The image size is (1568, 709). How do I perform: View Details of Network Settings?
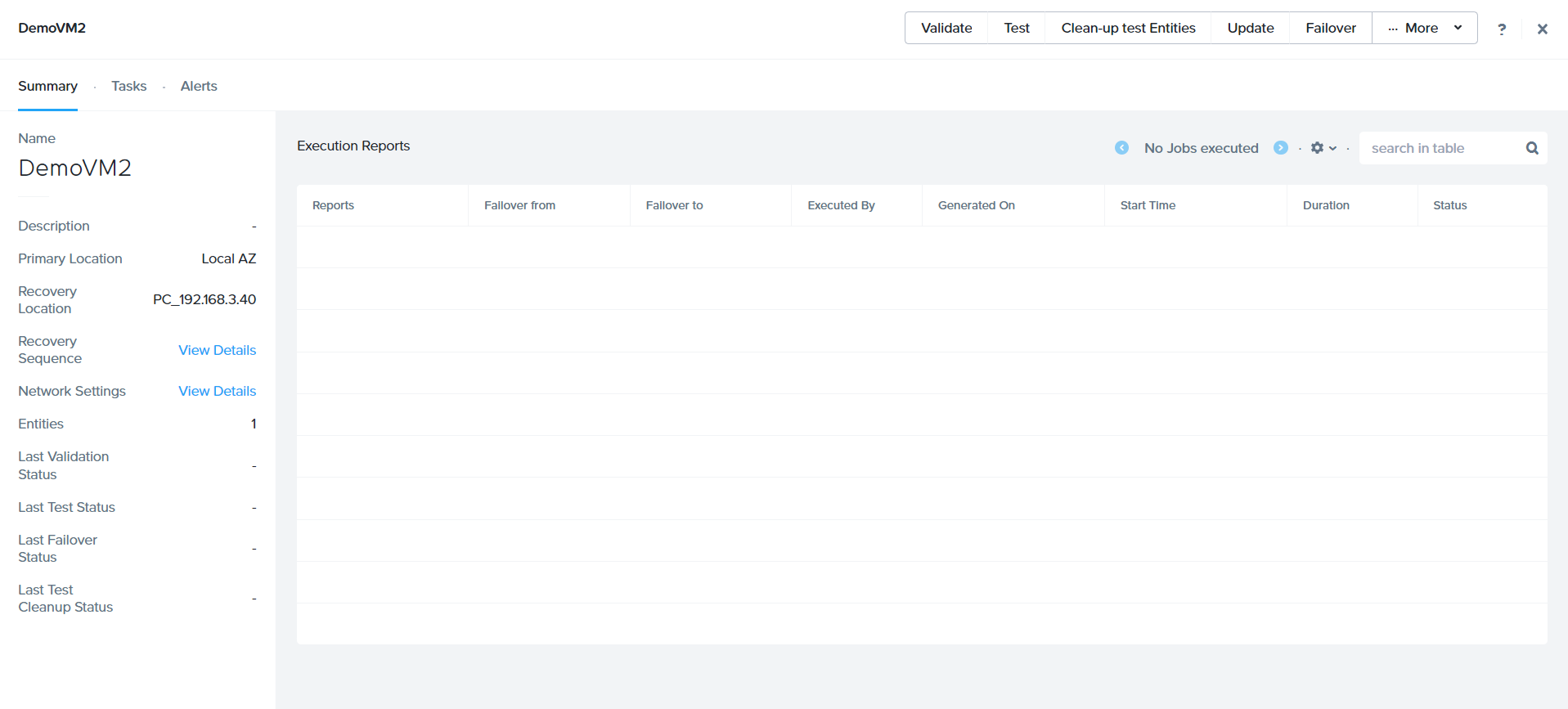coord(217,391)
